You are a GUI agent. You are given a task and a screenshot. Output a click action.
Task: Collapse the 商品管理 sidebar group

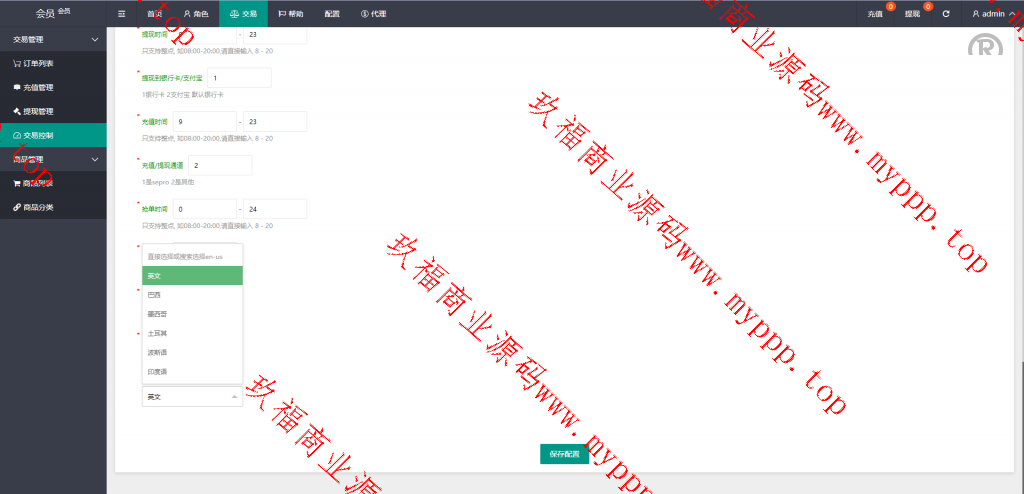(94, 159)
